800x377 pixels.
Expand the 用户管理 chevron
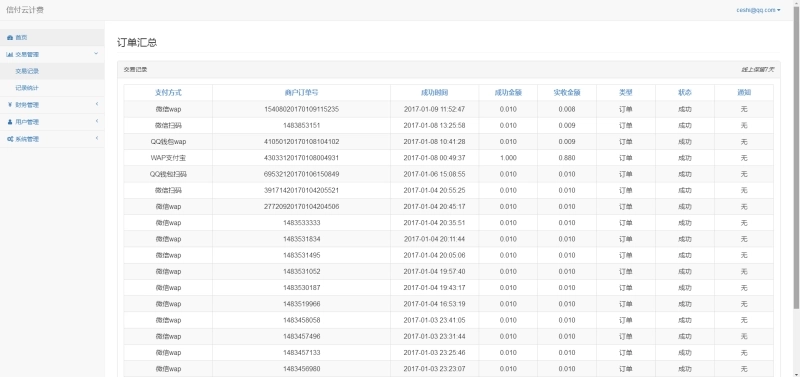click(97, 121)
